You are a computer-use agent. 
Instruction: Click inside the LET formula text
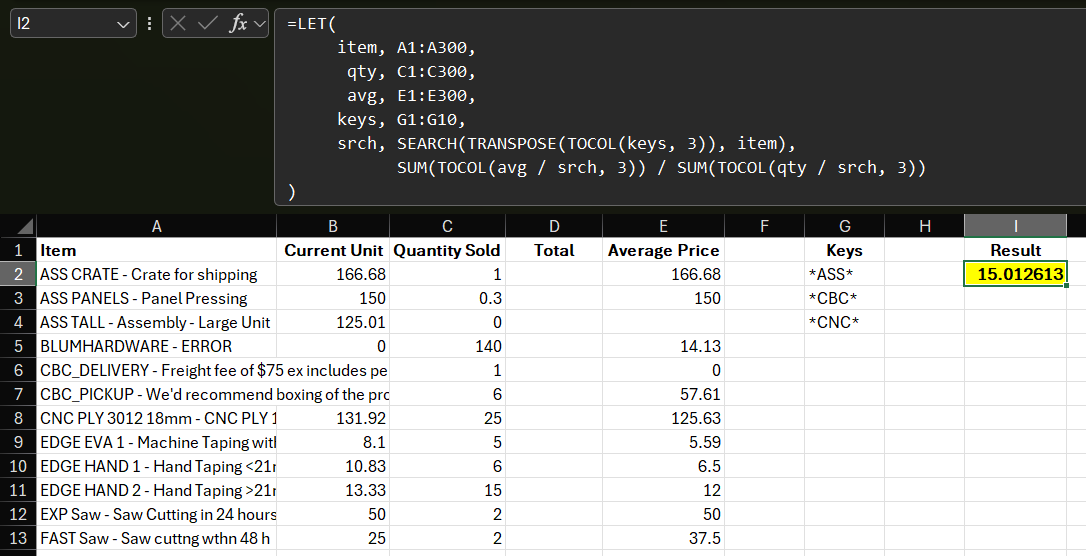coord(606,107)
